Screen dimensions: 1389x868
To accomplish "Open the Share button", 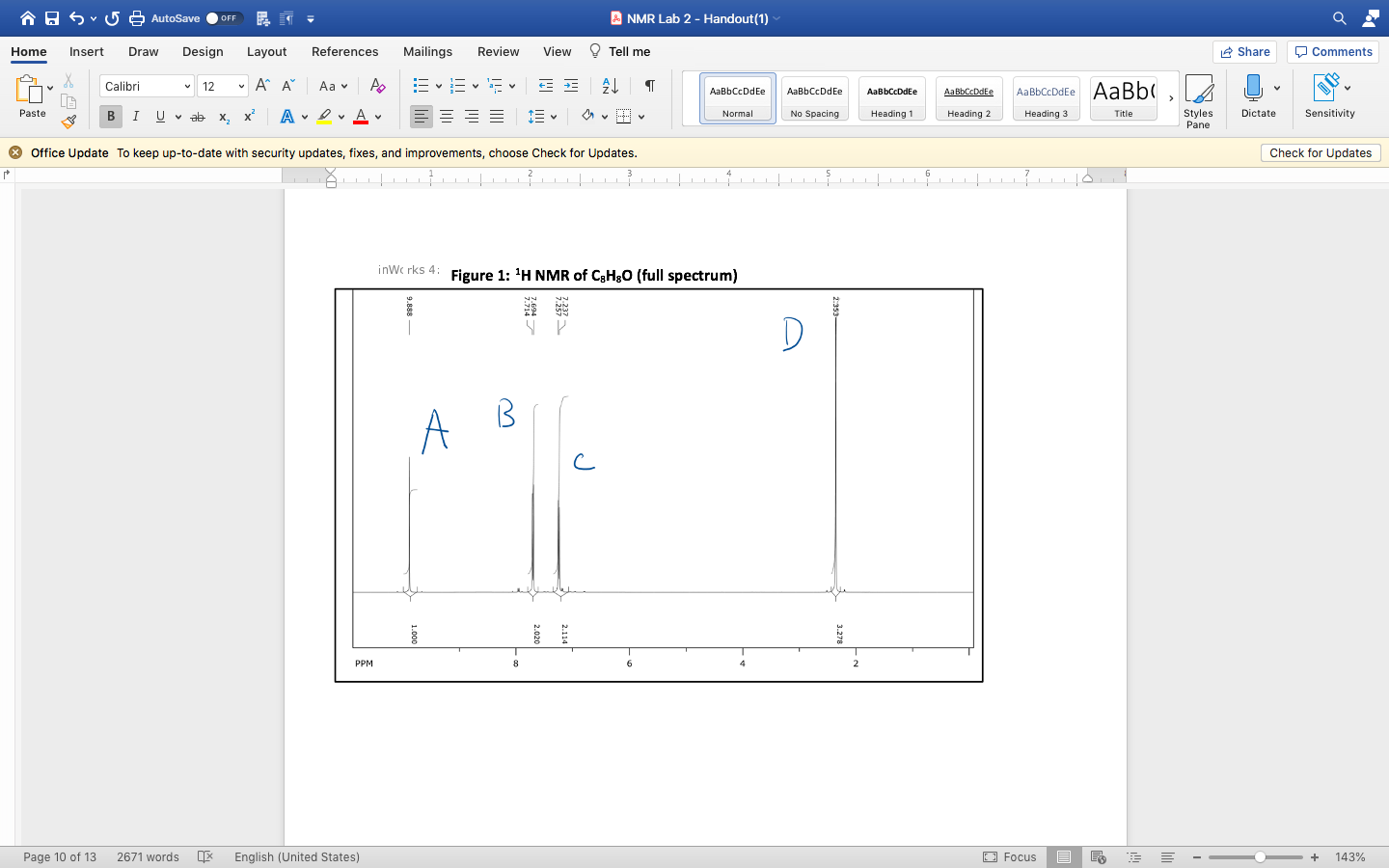I will pos(1244,51).
